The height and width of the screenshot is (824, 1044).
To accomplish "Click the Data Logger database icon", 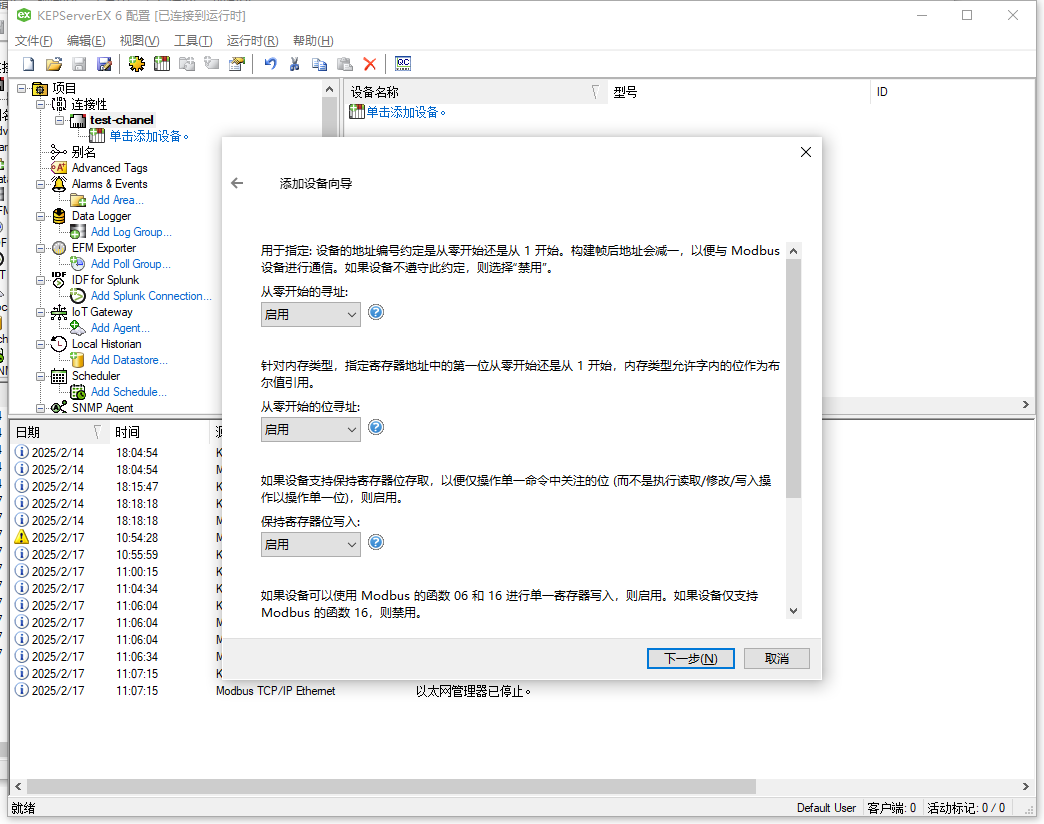I will pyautogui.click(x=59, y=216).
